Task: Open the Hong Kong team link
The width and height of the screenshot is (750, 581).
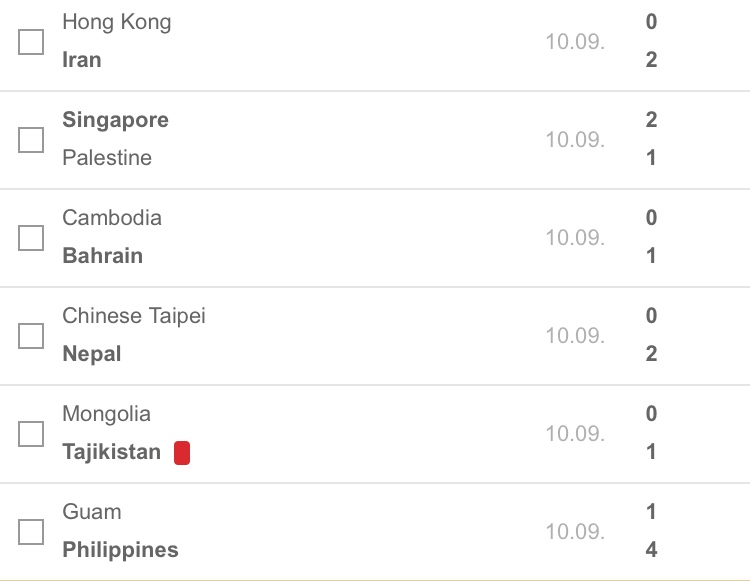Action: click(117, 23)
